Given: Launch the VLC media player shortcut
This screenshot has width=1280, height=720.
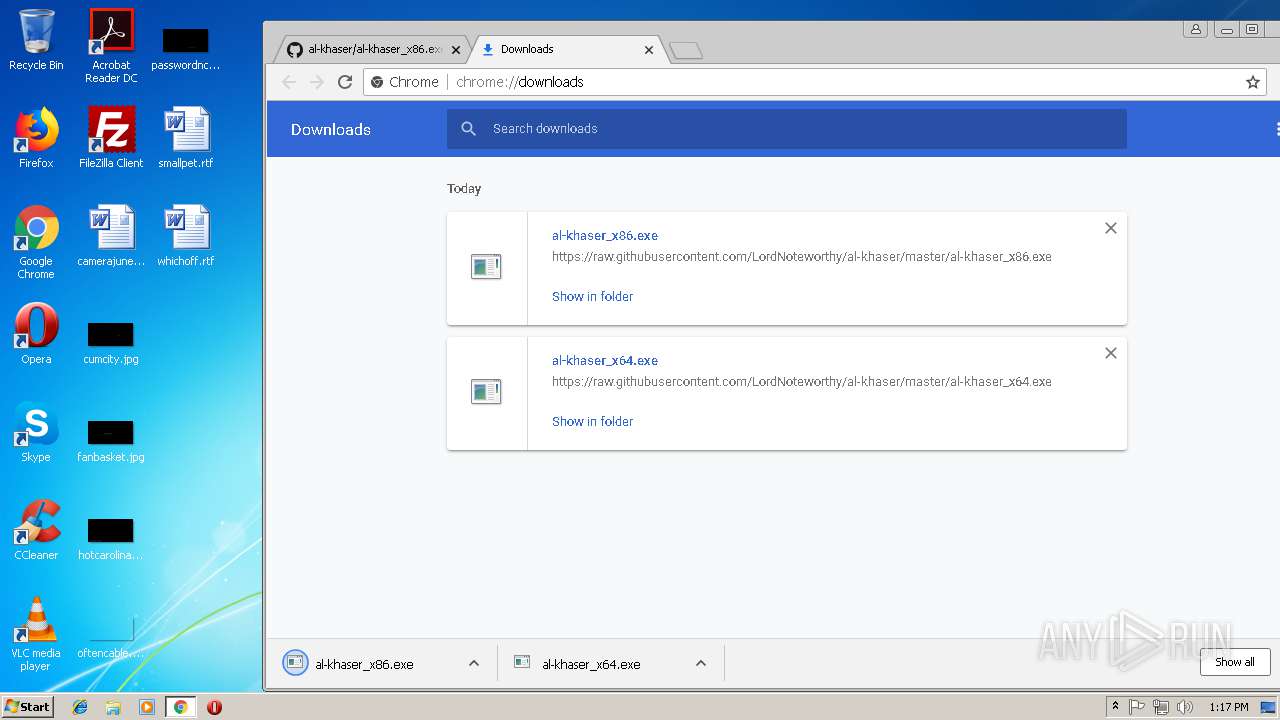Looking at the screenshot, I should coord(36,635).
